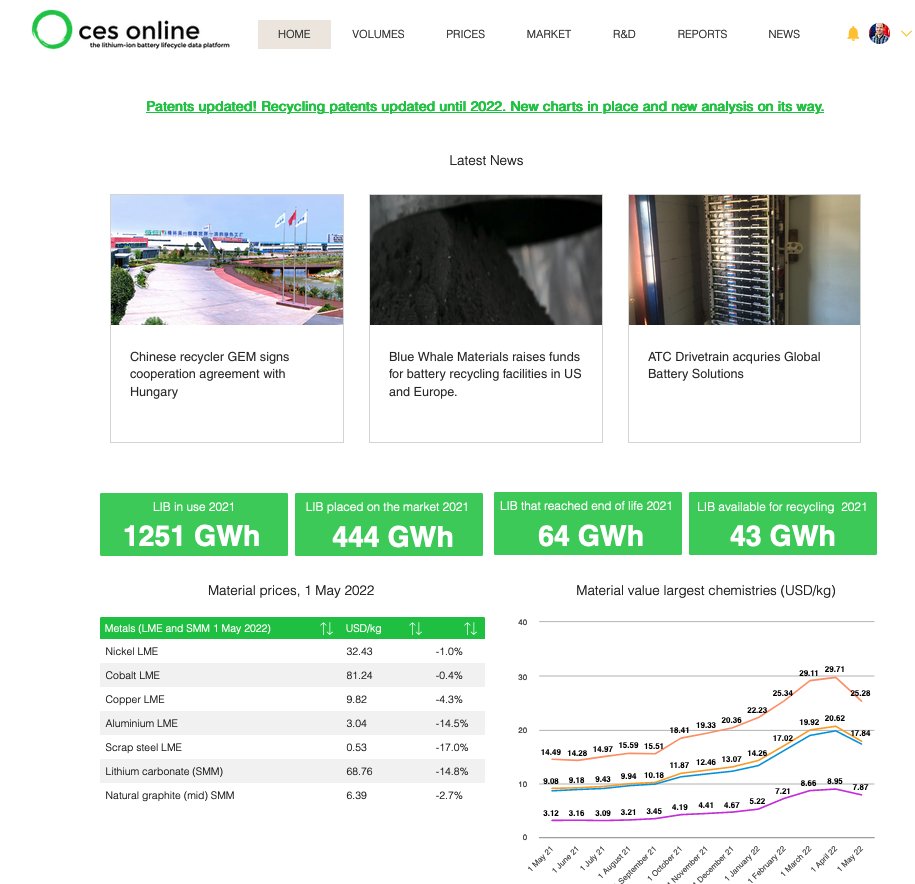
Task: Open the profile dropdown chevron
Action: click(905, 33)
